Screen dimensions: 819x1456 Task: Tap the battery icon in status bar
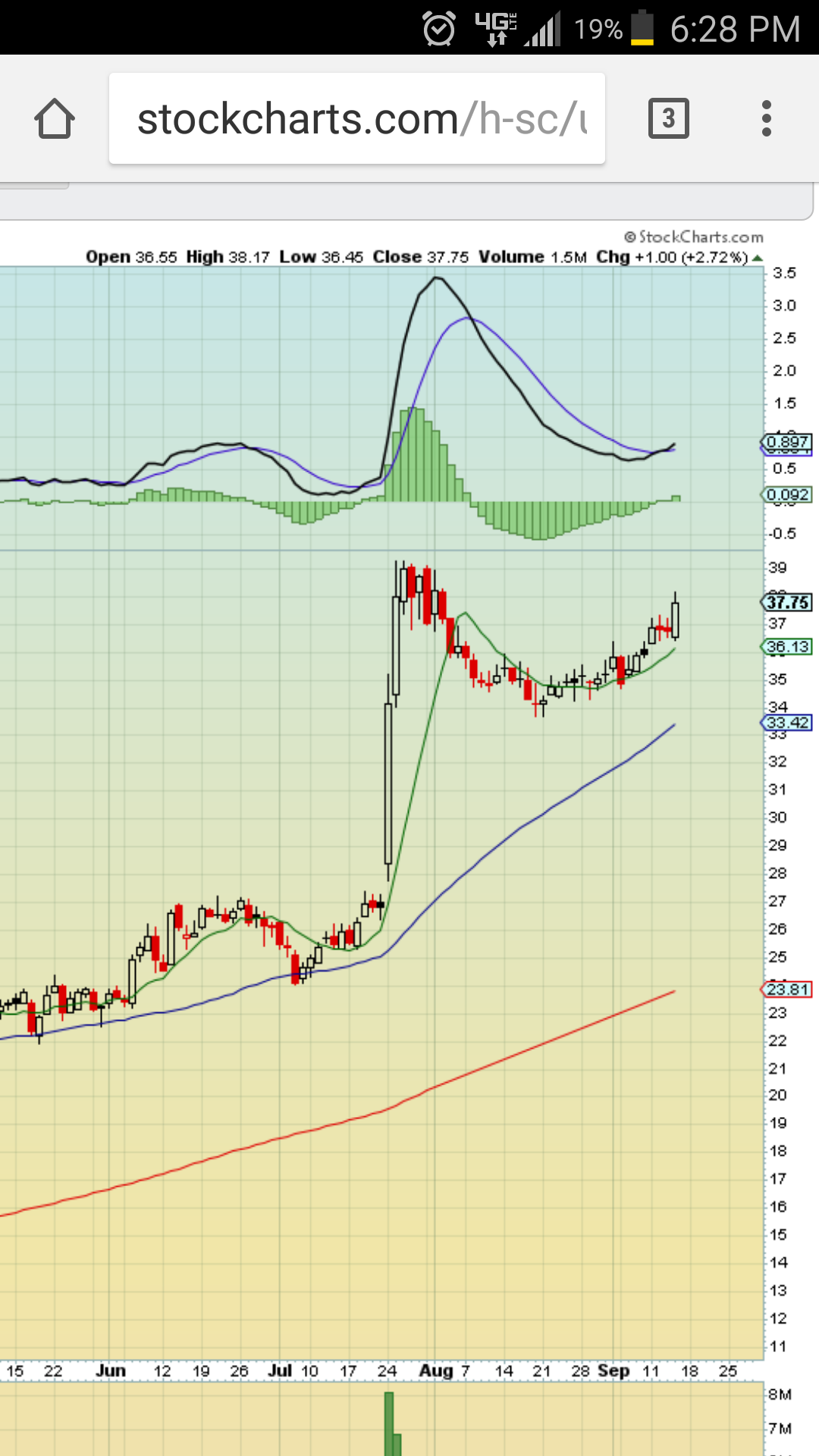coord(642,29)
